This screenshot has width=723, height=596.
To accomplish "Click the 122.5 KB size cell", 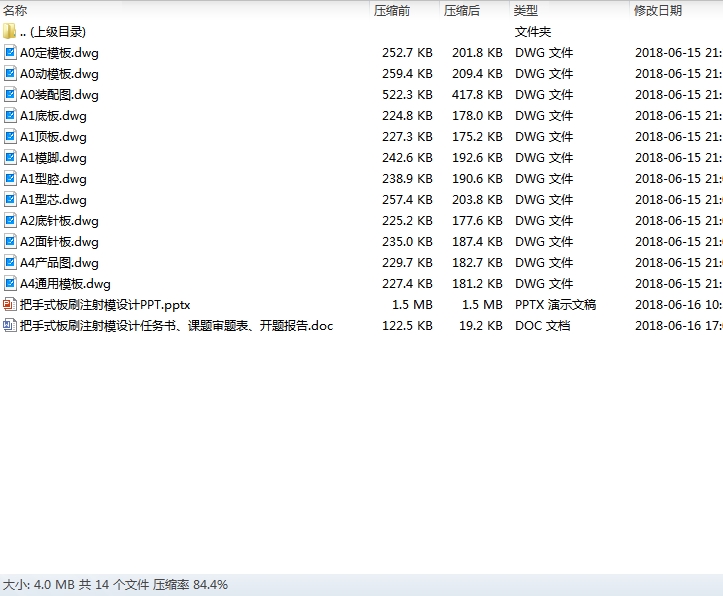I will click(407, 325).
